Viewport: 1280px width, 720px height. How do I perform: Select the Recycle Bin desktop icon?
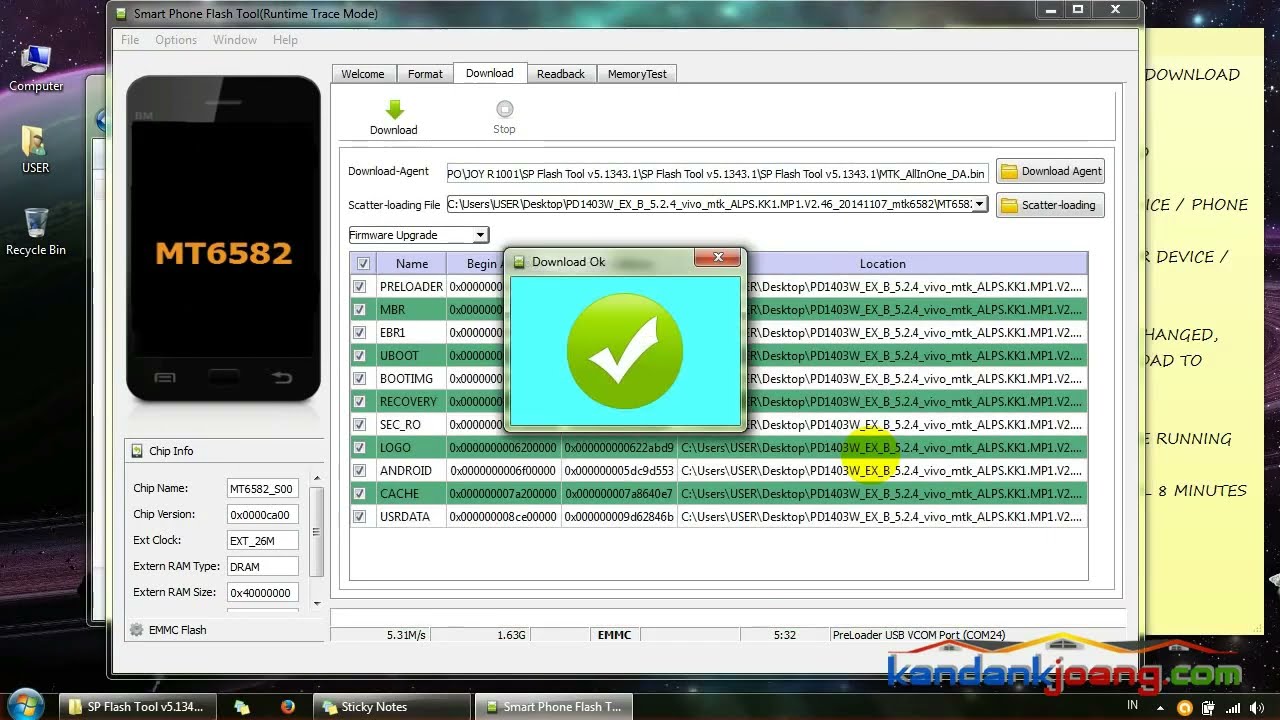36,232
